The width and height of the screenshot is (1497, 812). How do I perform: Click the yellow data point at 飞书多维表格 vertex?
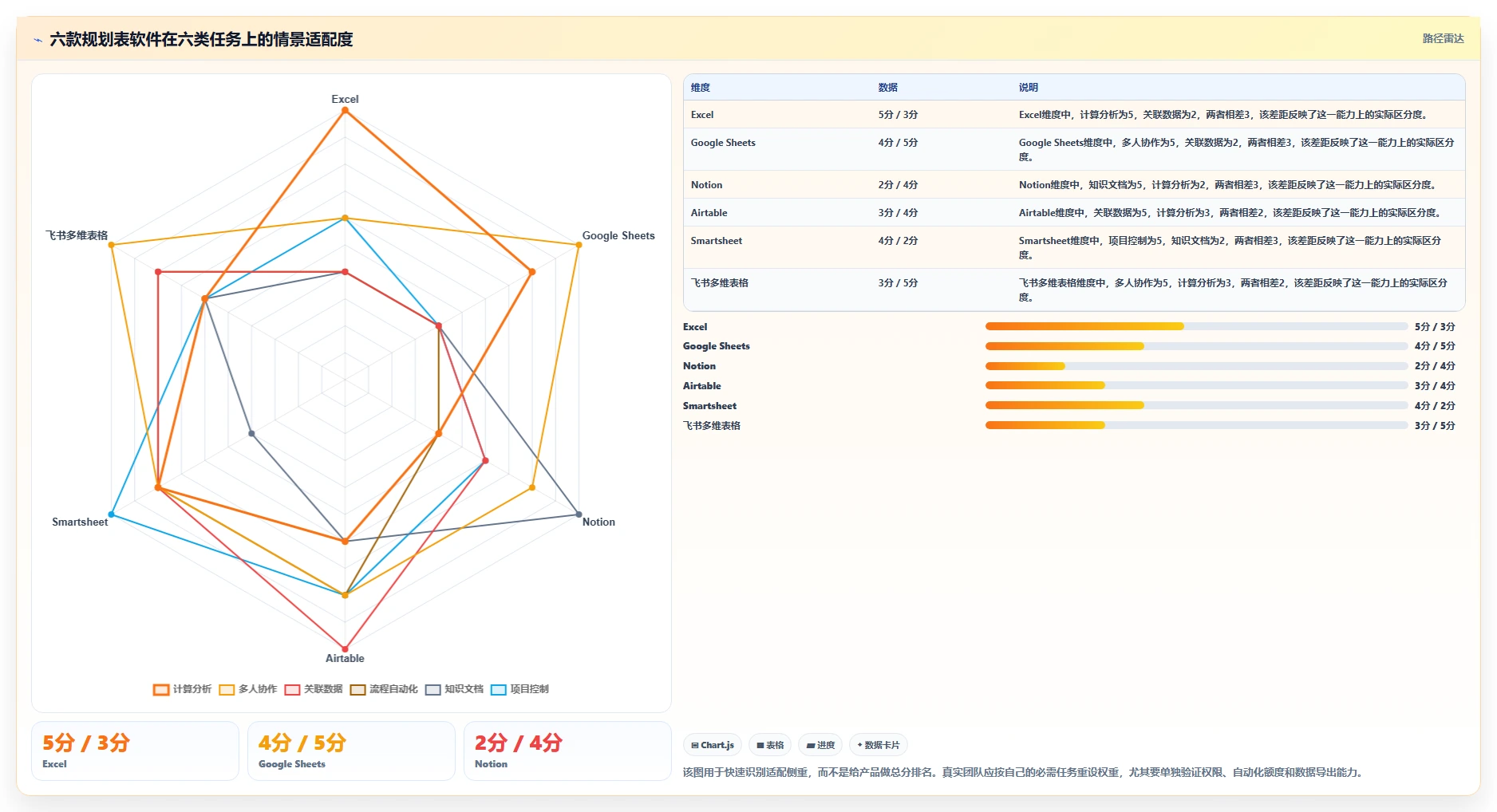pos(112,245)
